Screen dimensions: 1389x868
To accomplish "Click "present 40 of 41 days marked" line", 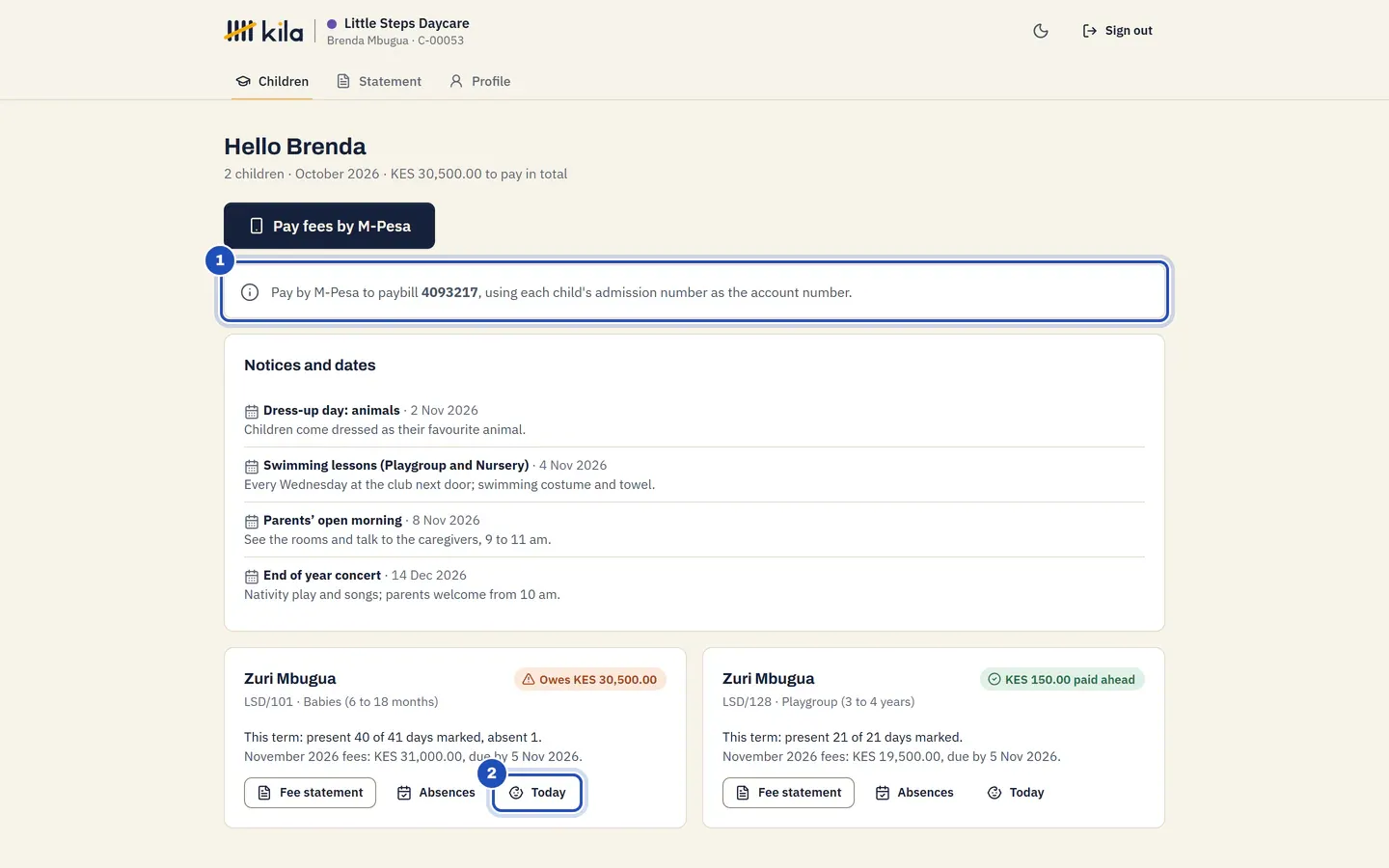I will 393,738.
